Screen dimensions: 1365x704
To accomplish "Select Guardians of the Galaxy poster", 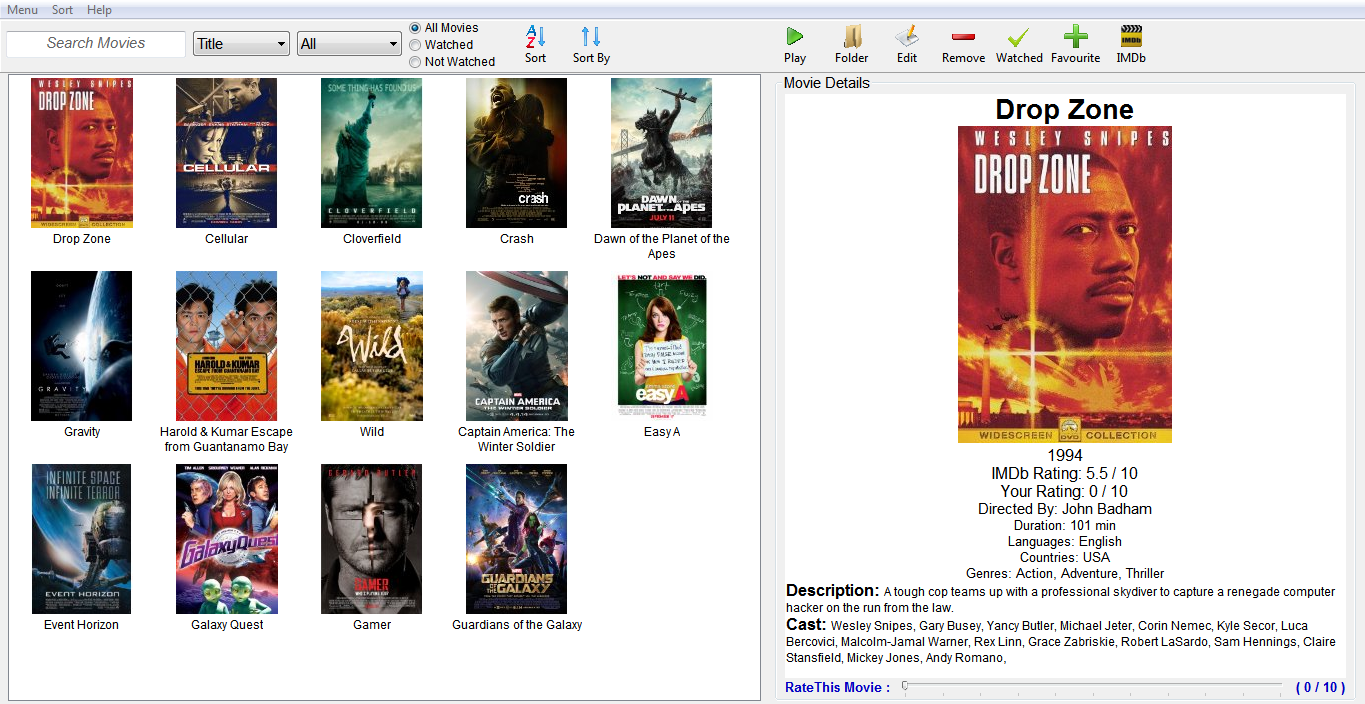I will click(x=516, y=539).
